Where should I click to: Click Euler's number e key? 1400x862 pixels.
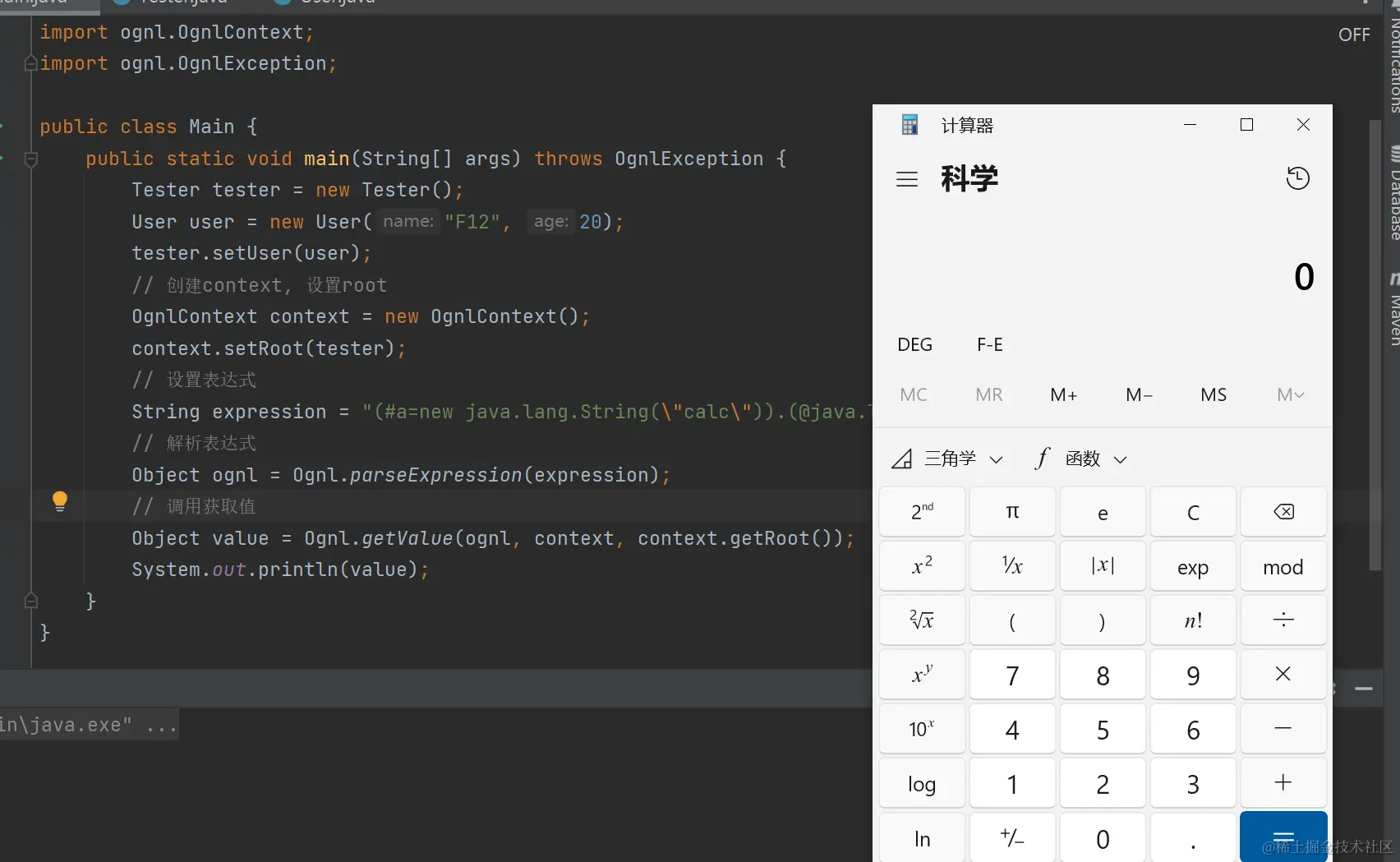1103,512
